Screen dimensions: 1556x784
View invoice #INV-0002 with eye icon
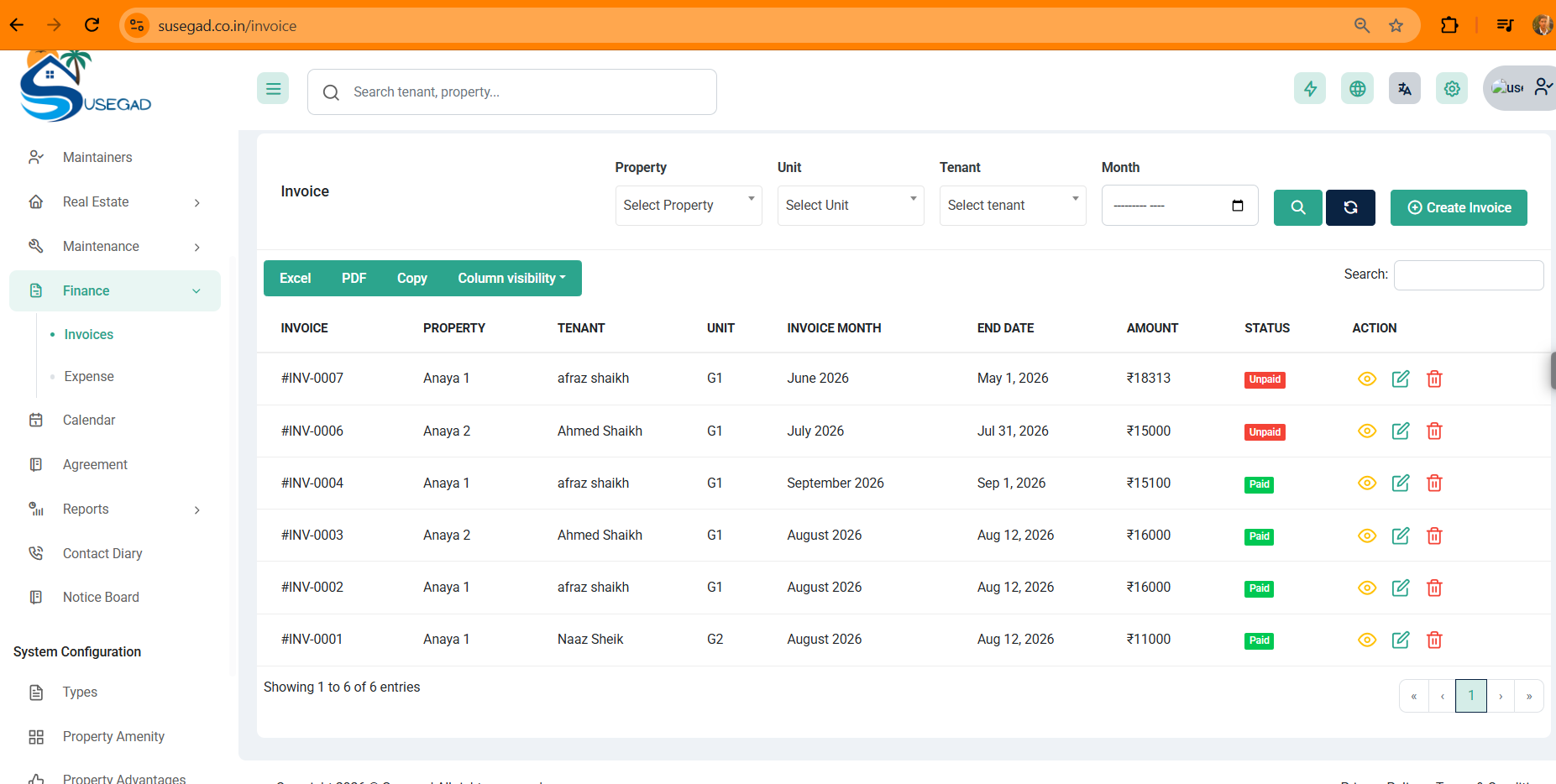tap(1367, 588)
